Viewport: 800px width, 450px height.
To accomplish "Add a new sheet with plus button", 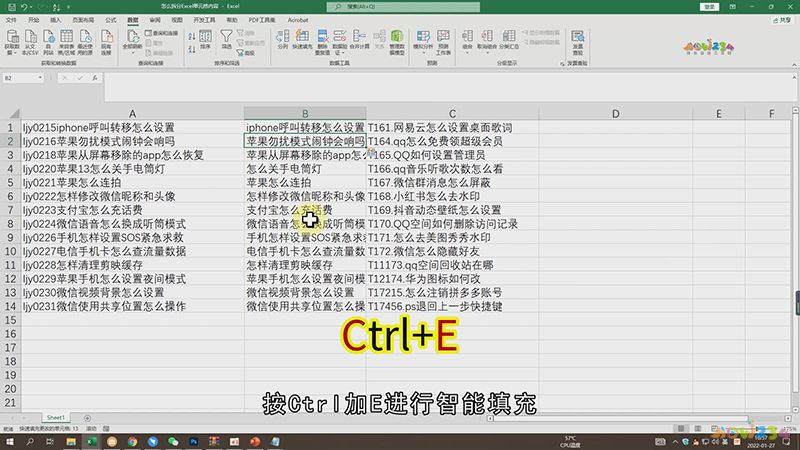I will click(87, 418).
